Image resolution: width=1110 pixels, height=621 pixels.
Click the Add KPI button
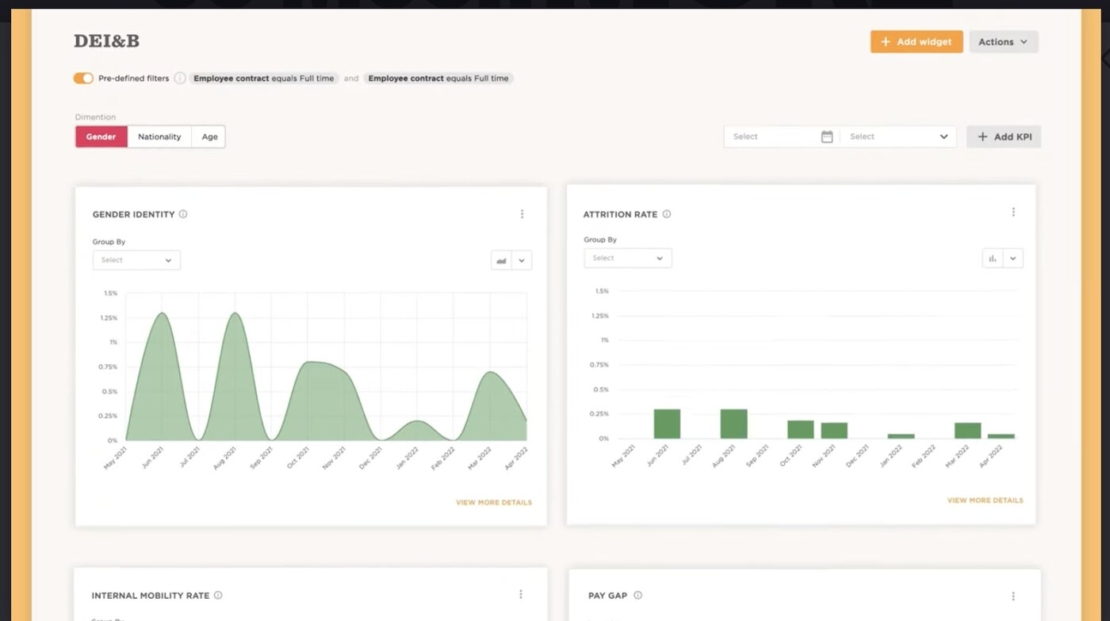[1003, 136]
